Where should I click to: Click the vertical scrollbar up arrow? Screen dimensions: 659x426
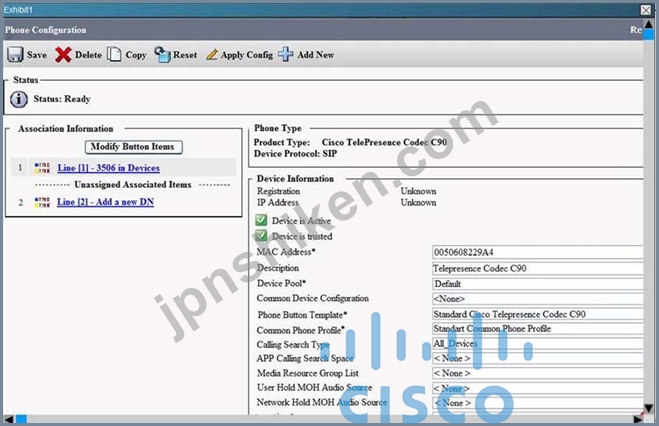(649, 24)
